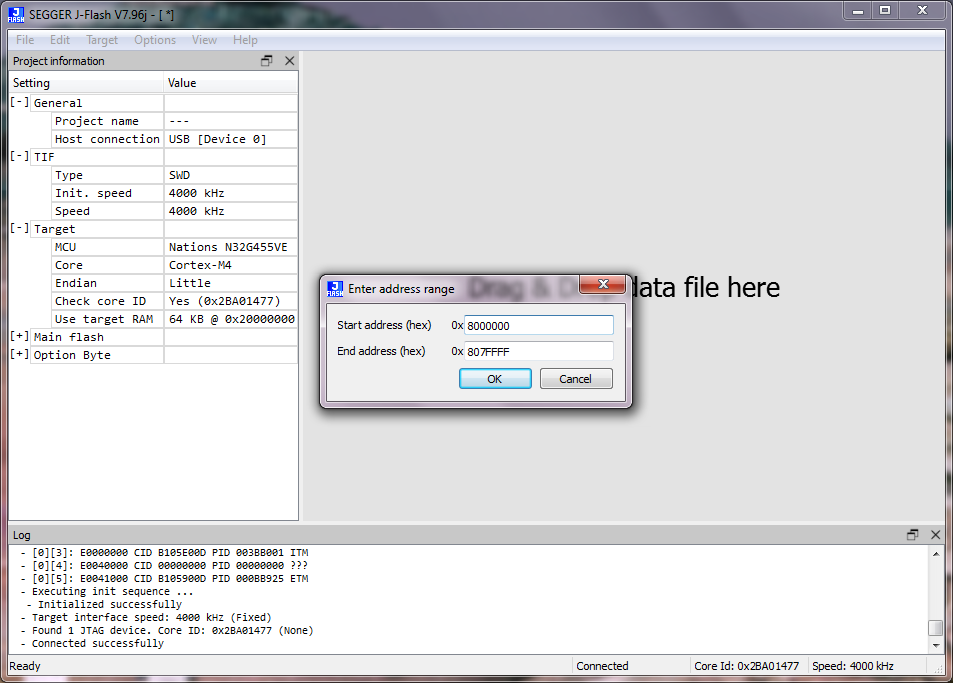Click OK in address range dialog
Screen dimensions: 953x683
click(x=495, y=379)
